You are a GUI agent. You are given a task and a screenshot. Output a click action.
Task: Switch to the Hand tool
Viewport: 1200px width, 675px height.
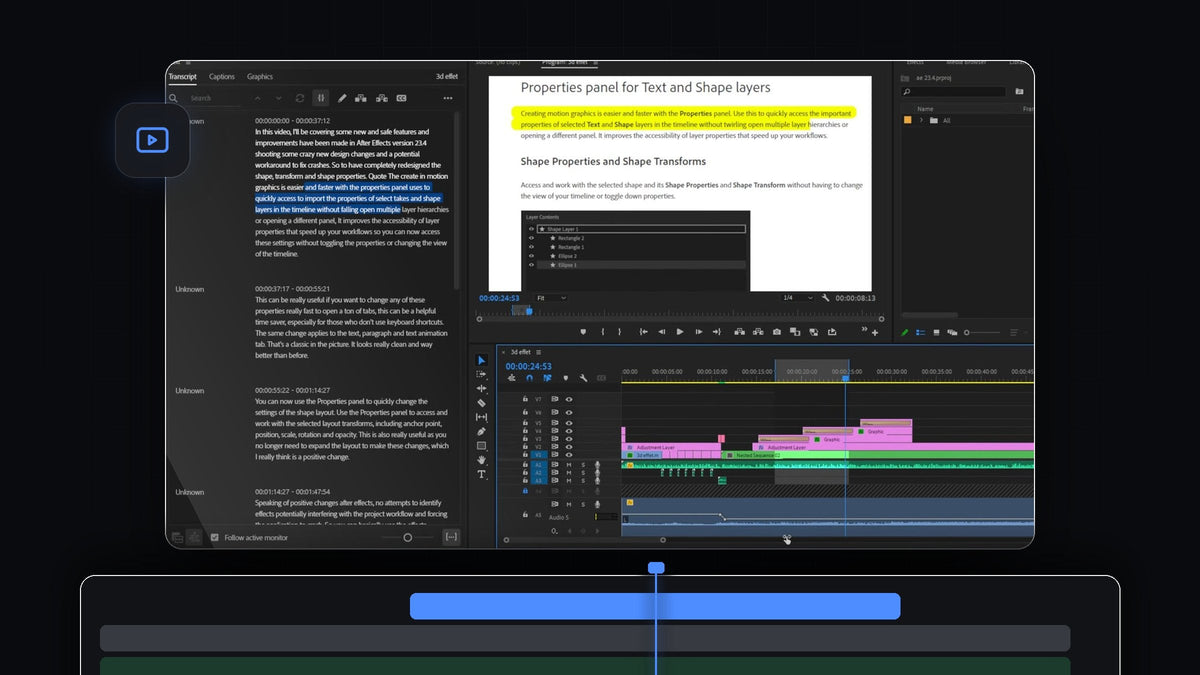(481, 460)
